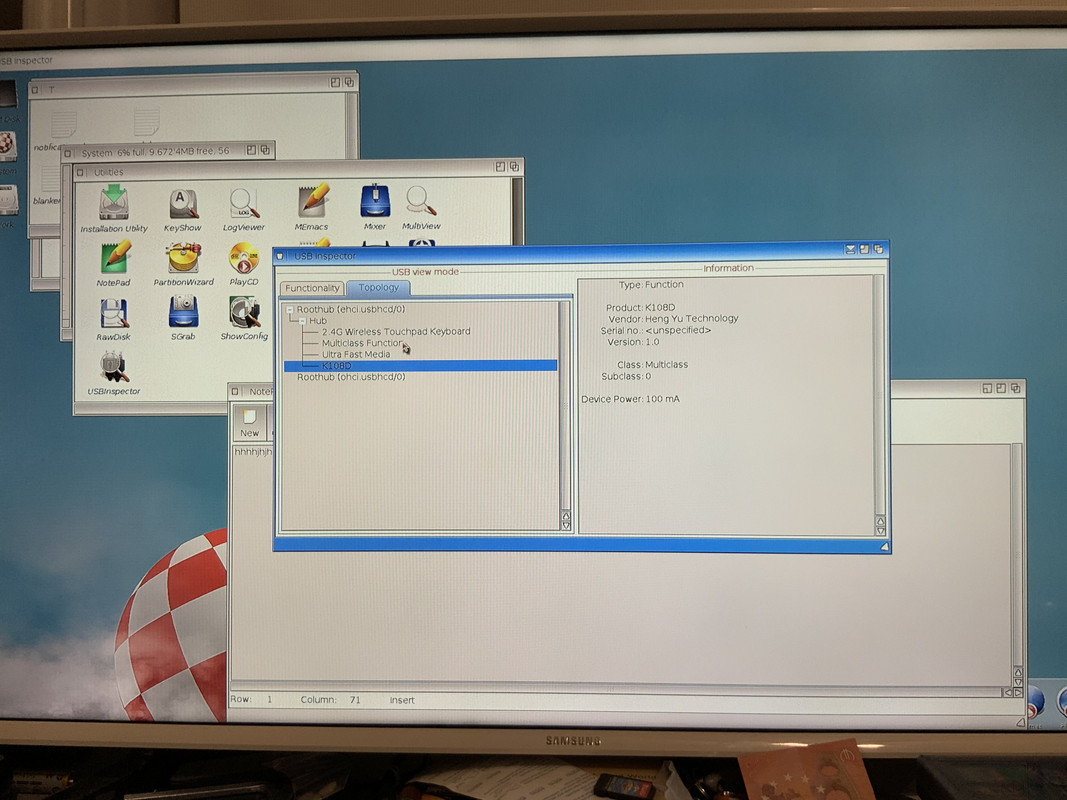Launch MEmacs editor icon
Viewport: 1067px width, 800px height.
312,207
